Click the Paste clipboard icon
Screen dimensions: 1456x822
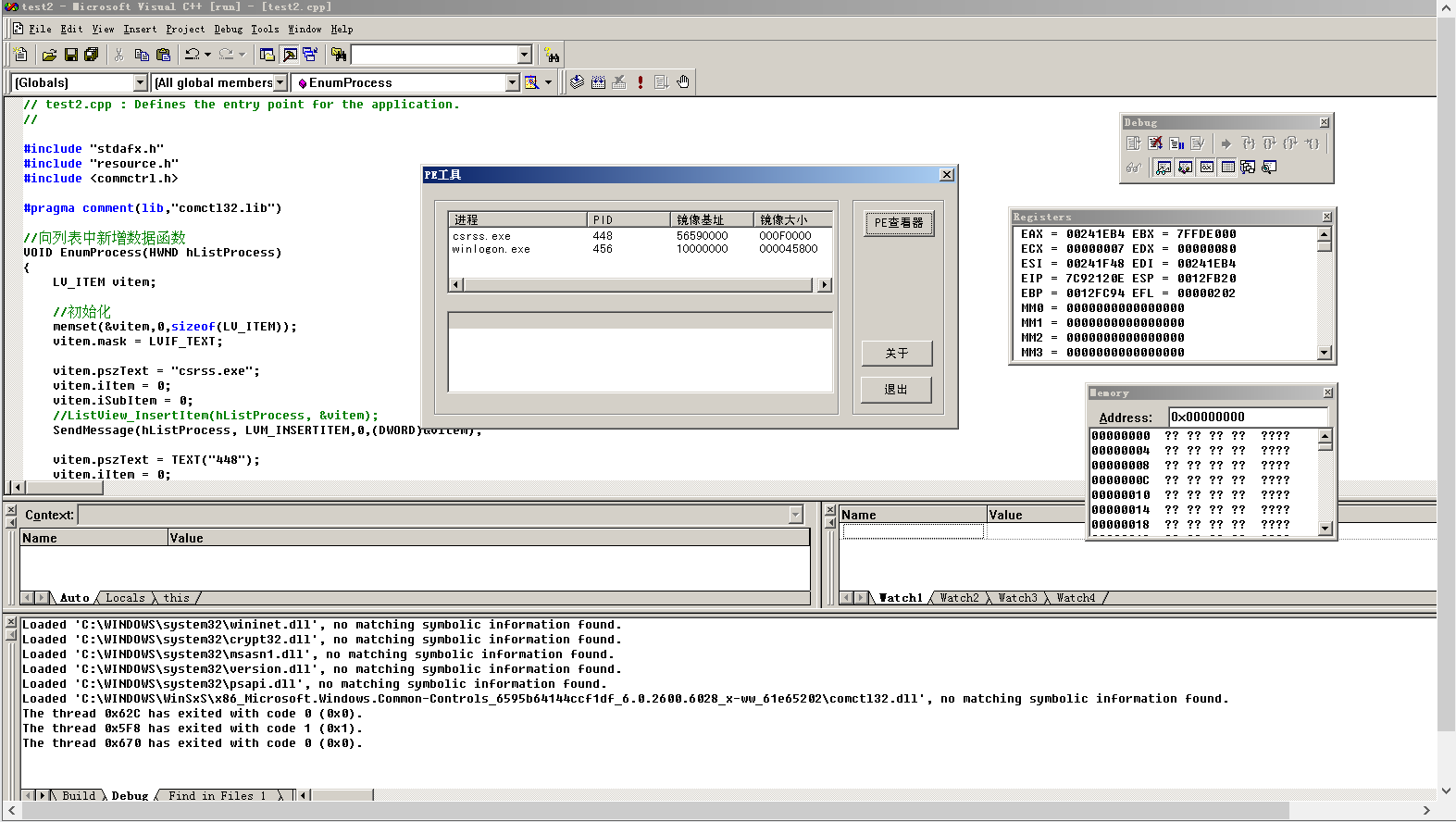click(163, 55)
